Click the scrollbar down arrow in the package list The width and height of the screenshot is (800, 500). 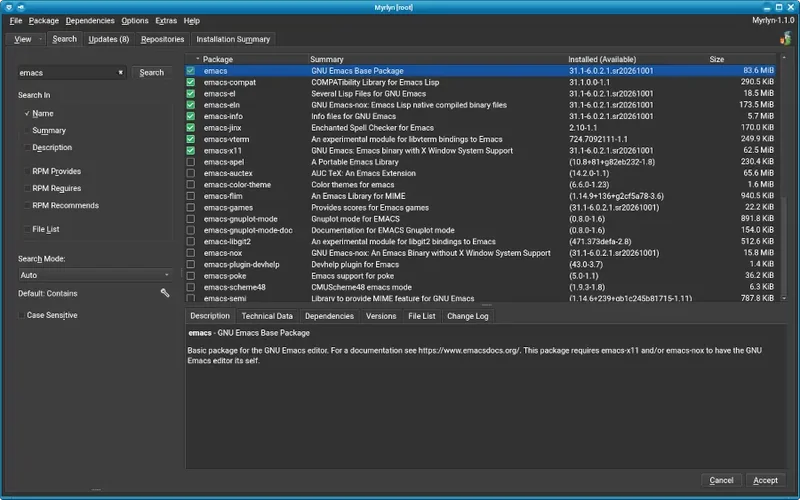[784, 298]
